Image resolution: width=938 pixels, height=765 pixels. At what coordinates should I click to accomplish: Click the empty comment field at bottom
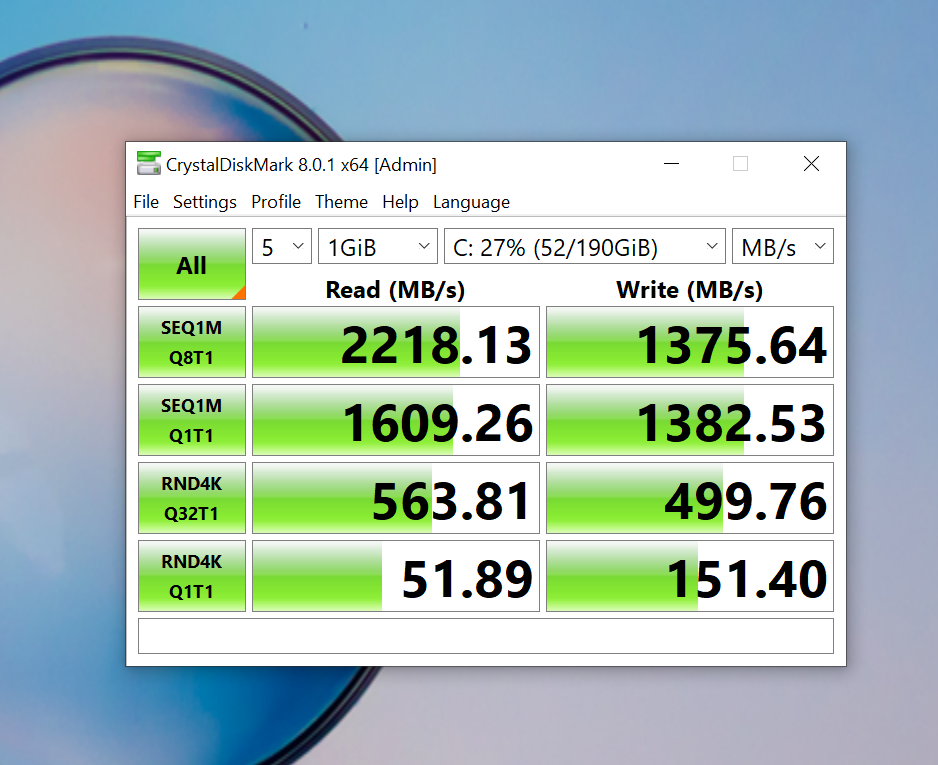point(486,636)
